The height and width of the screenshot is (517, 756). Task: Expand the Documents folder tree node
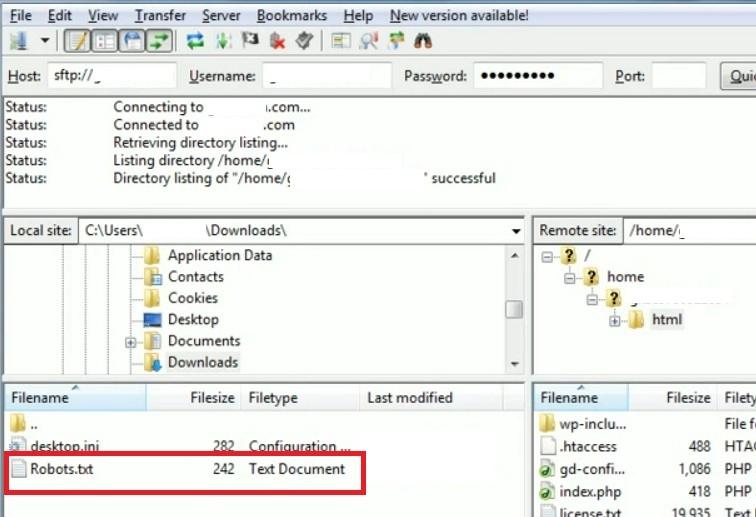coord(130,342)
